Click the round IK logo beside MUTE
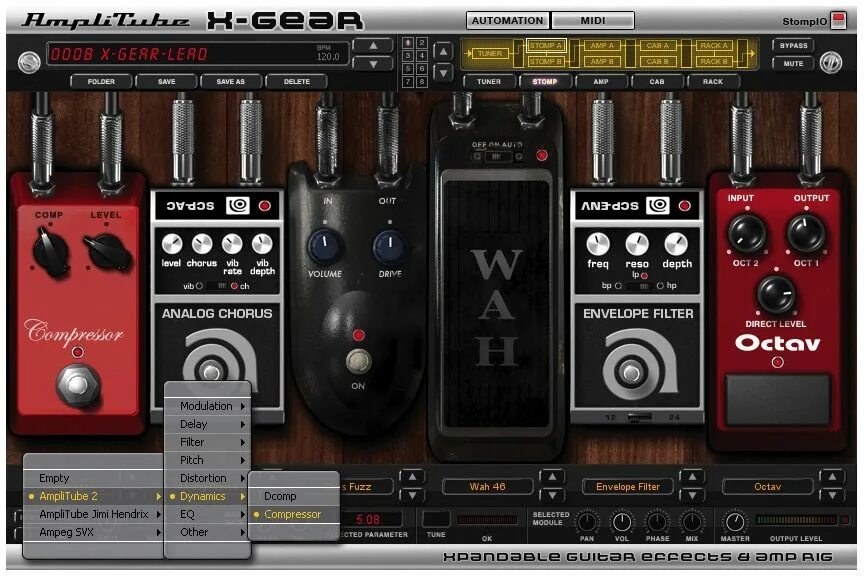The width and height of the screenshot is (864, 576). (830, 62)
